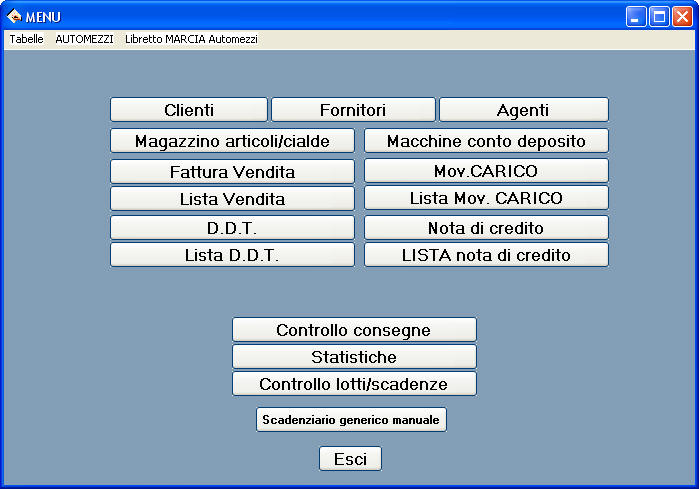Open Controllo lotti/scadenze
The image size is (699, 489).
point(354,384)
